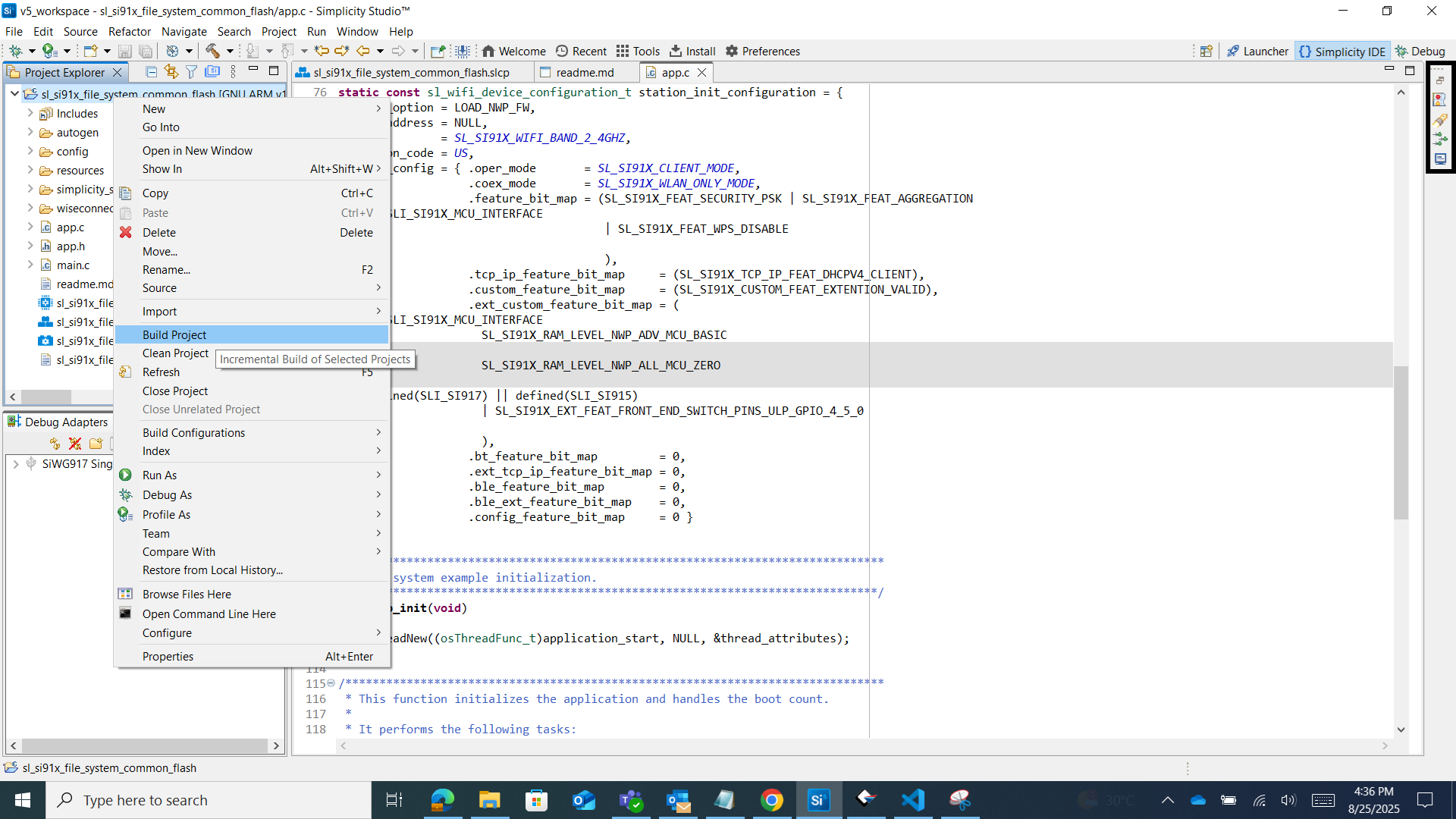Click the editor vertical scrollbar thumb

[x=1401, y=444]
